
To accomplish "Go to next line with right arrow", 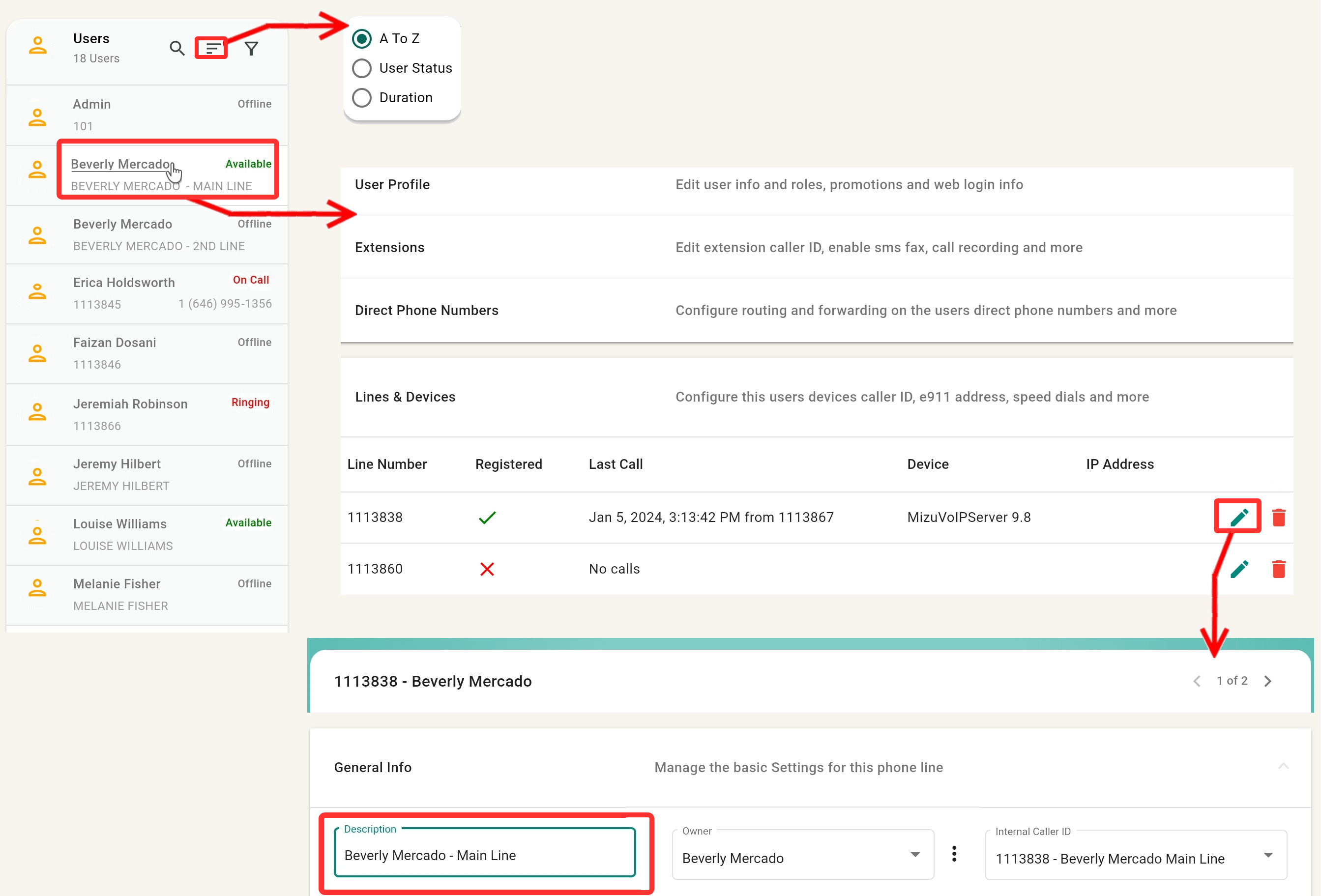I will 1267,681.
